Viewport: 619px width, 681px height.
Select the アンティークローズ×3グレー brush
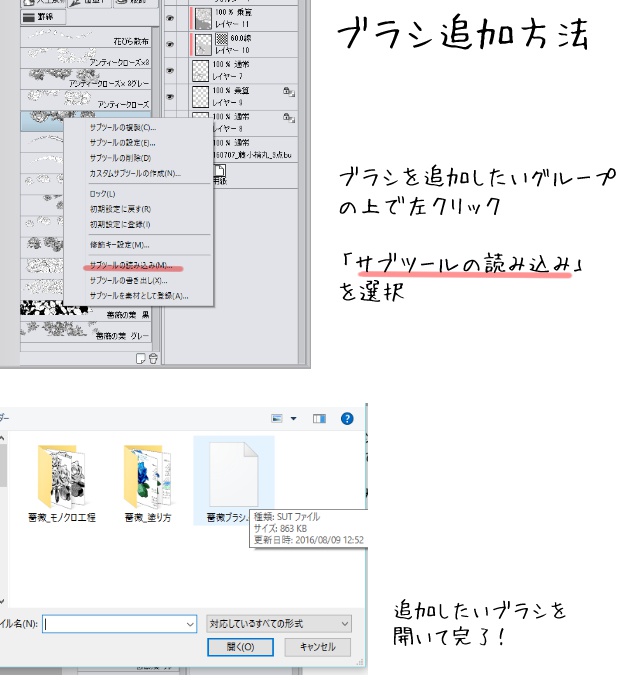tap(86, 79)
